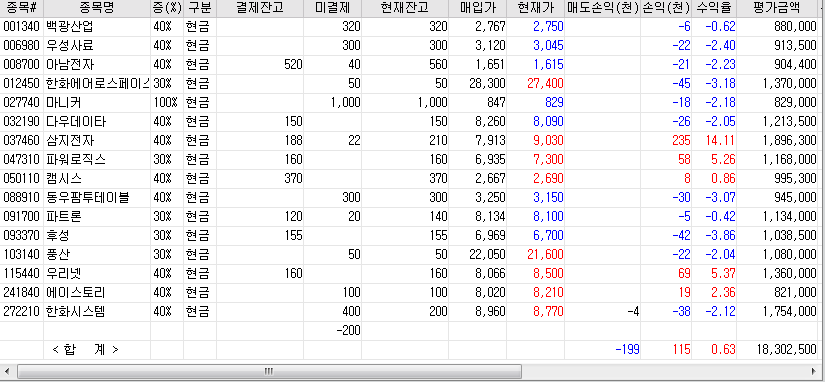Click stock code 001340

click(x=21, y=27)
